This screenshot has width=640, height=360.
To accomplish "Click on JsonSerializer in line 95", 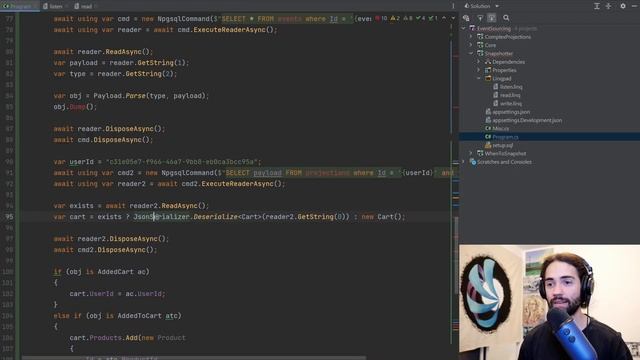I will [x=162, y=217].
